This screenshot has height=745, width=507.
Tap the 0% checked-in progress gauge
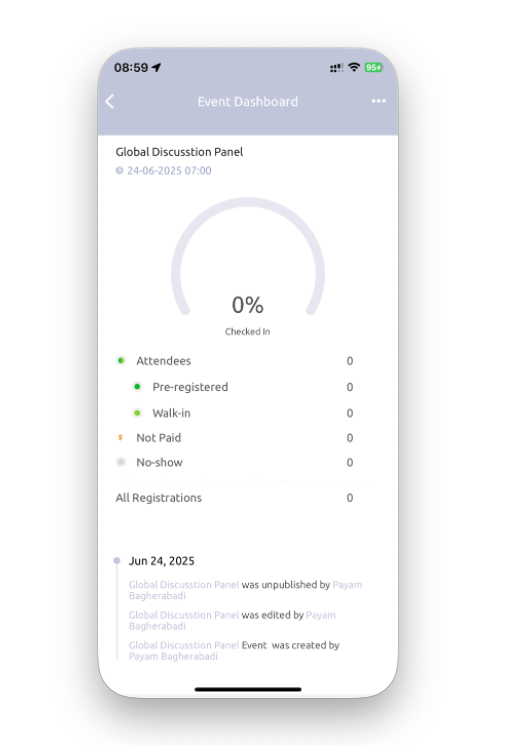tap(248, 266)
